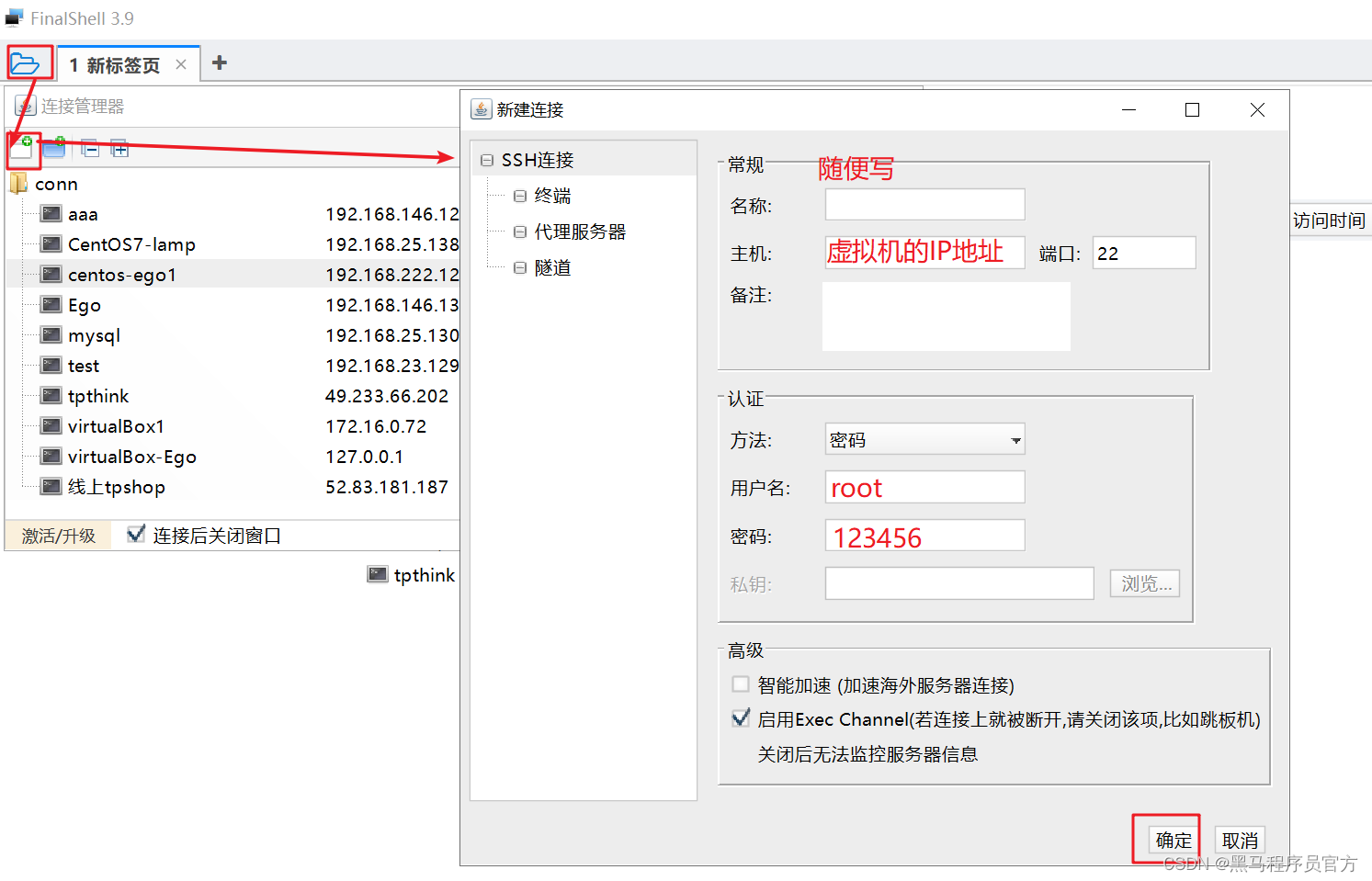This screenshot has width=1372, height=881.
Task: Click the aaa connection terminal icon
Action: (x=51, y=214)
